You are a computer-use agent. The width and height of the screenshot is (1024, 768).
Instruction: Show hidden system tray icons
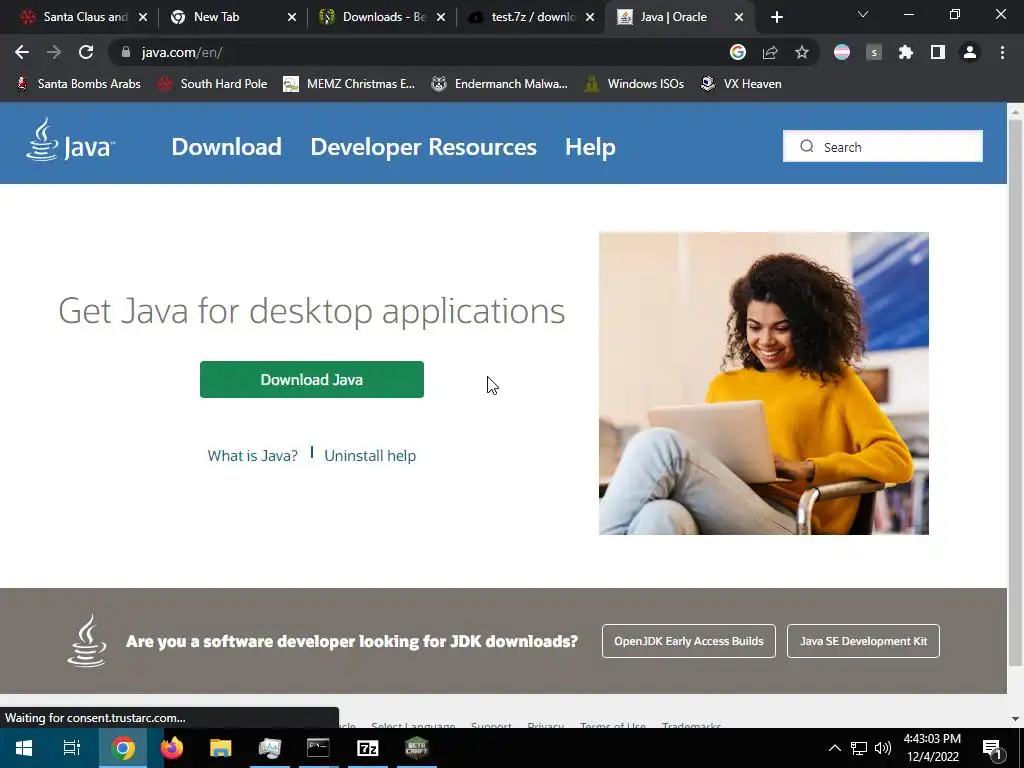[835, 748]
